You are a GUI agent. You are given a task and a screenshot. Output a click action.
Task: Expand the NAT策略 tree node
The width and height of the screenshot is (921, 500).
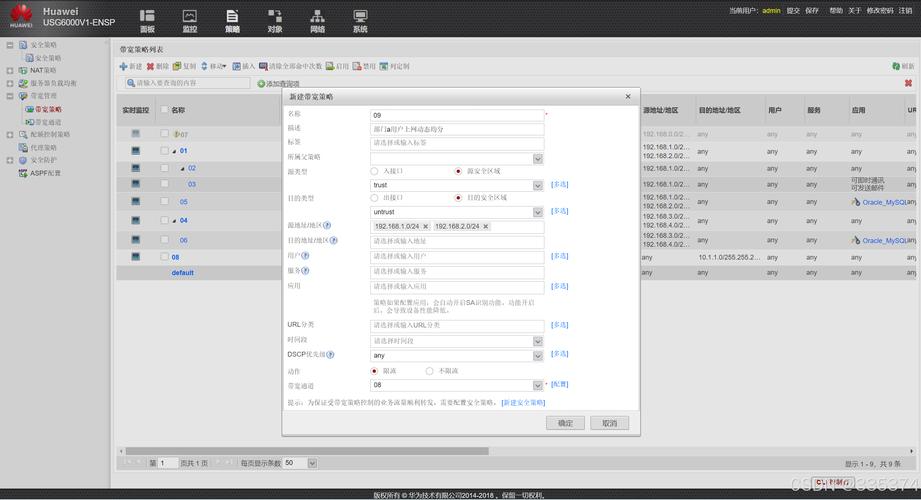9,71
